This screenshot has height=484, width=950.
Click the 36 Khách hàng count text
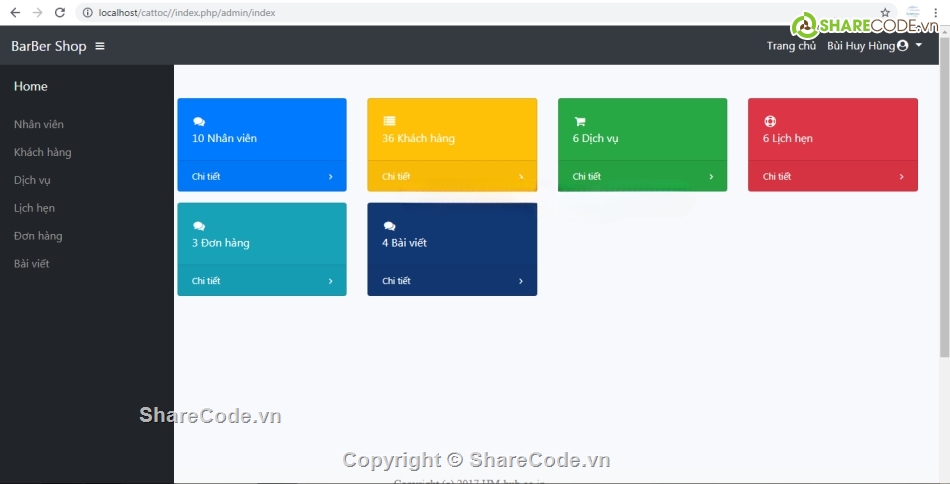[x=418, y=138]
